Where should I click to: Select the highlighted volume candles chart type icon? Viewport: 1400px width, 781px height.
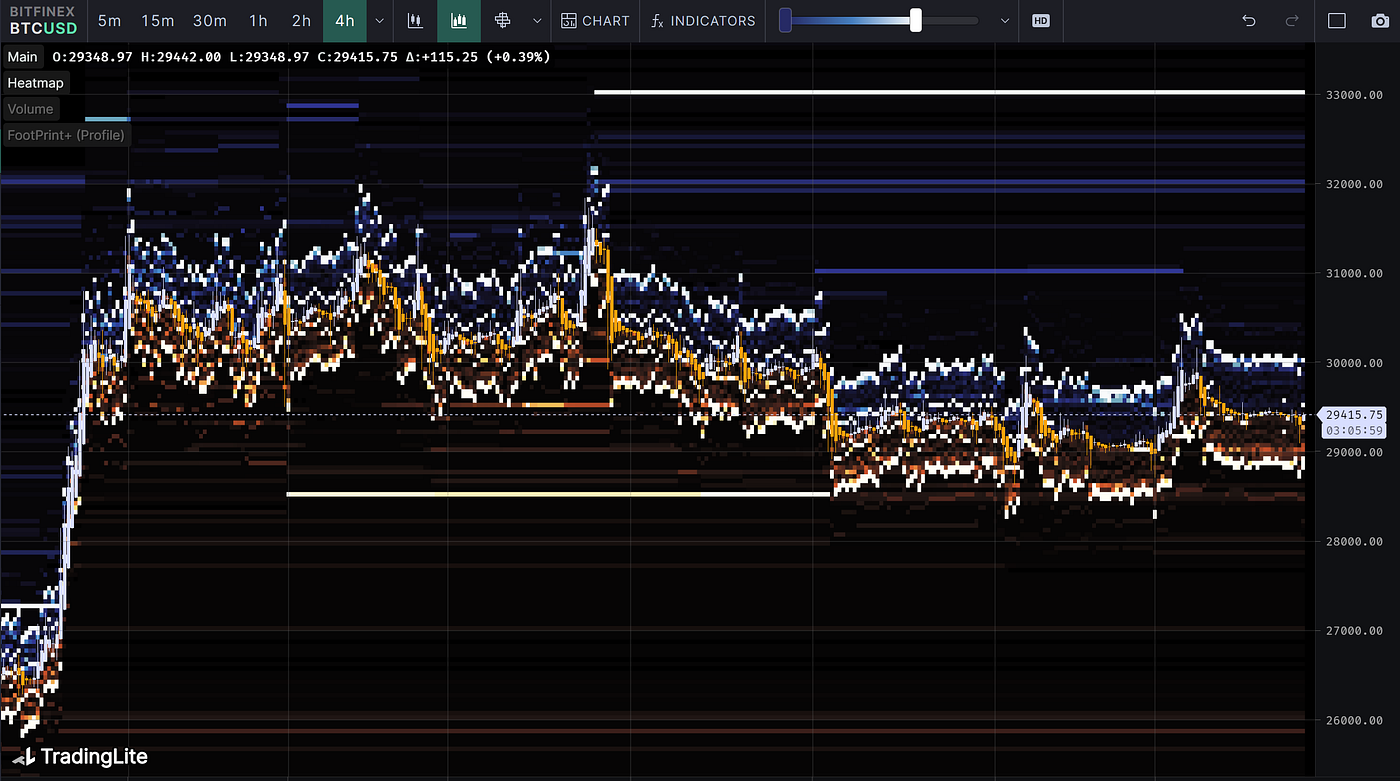[459, 20]
